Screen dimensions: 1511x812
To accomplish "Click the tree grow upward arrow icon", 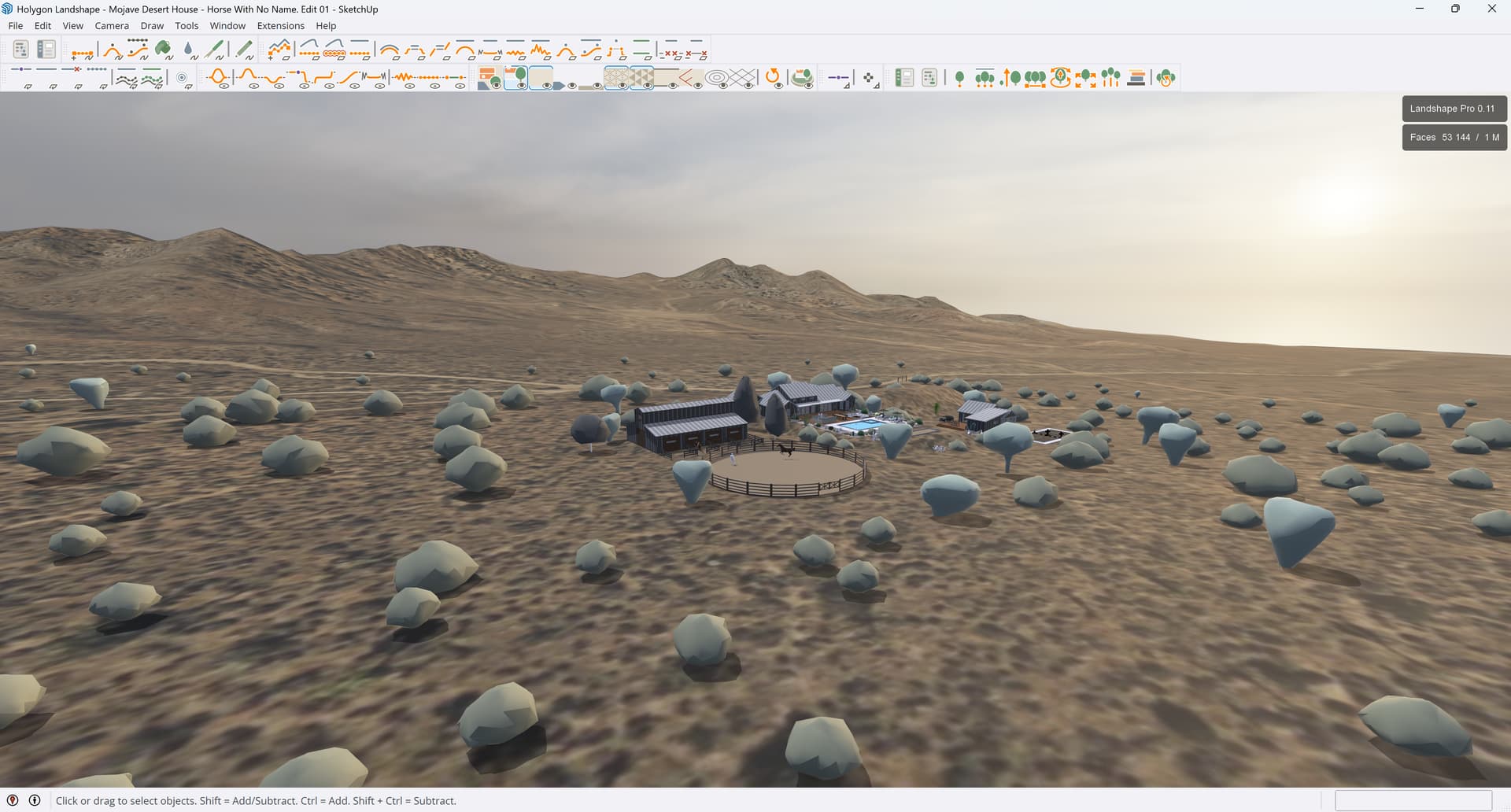I will click(x=1010, y=77).
